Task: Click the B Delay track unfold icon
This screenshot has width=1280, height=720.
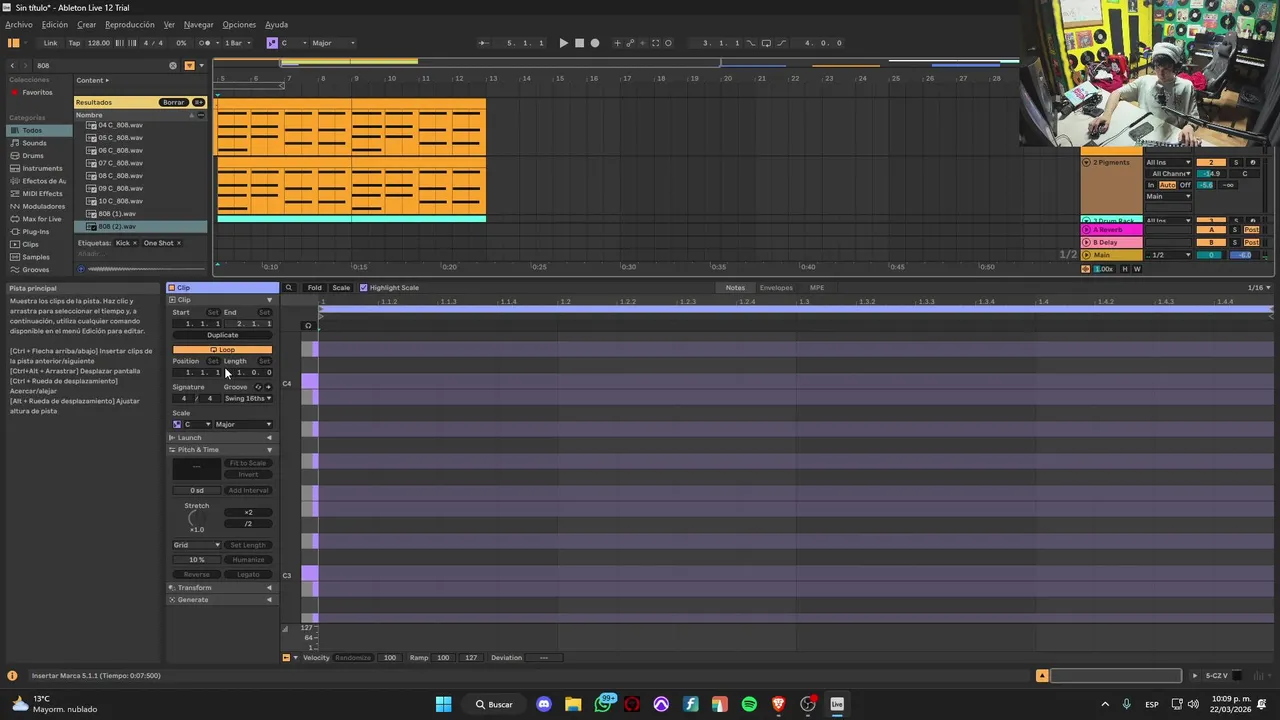Action: tap(1087, 243)
